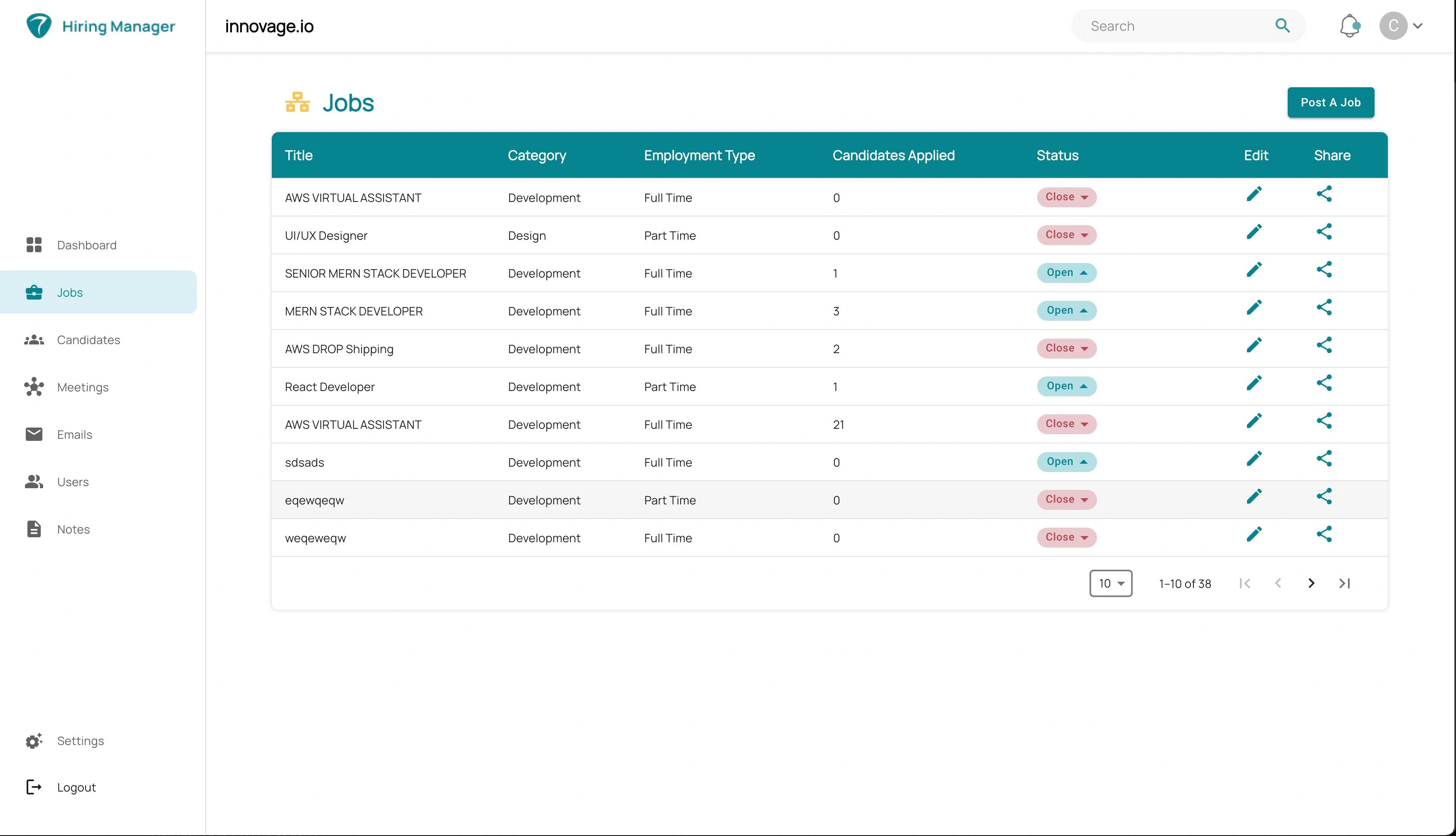
Task: Open rows-per-page dropdown showing 10
Action: [x=1110, y=583]
